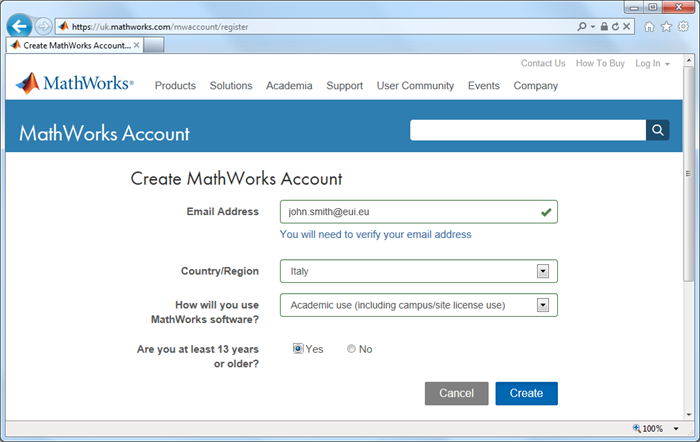
Task: Select No for at least 13 years old
Action: 351,349
